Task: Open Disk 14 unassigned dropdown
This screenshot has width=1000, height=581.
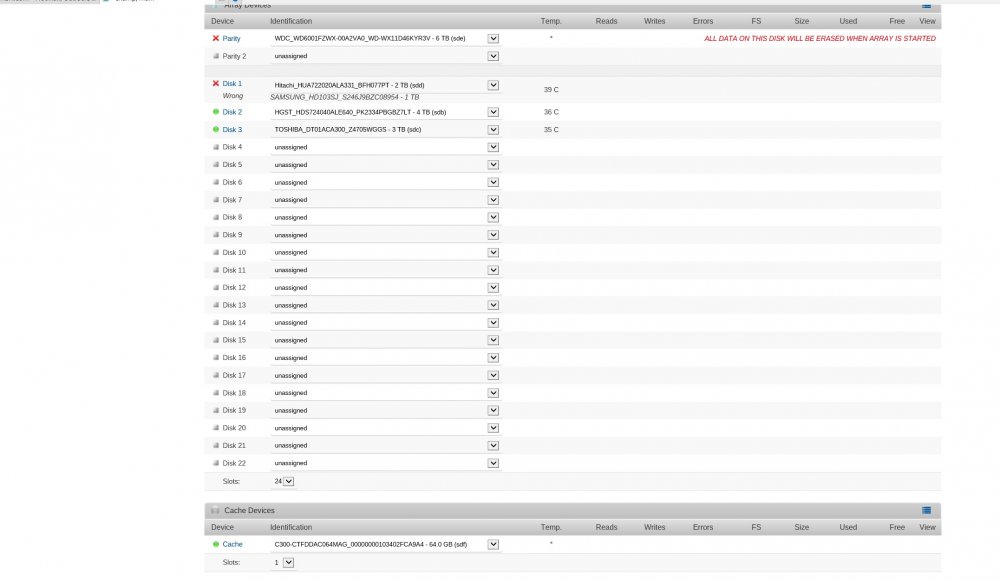Action: 385,323
